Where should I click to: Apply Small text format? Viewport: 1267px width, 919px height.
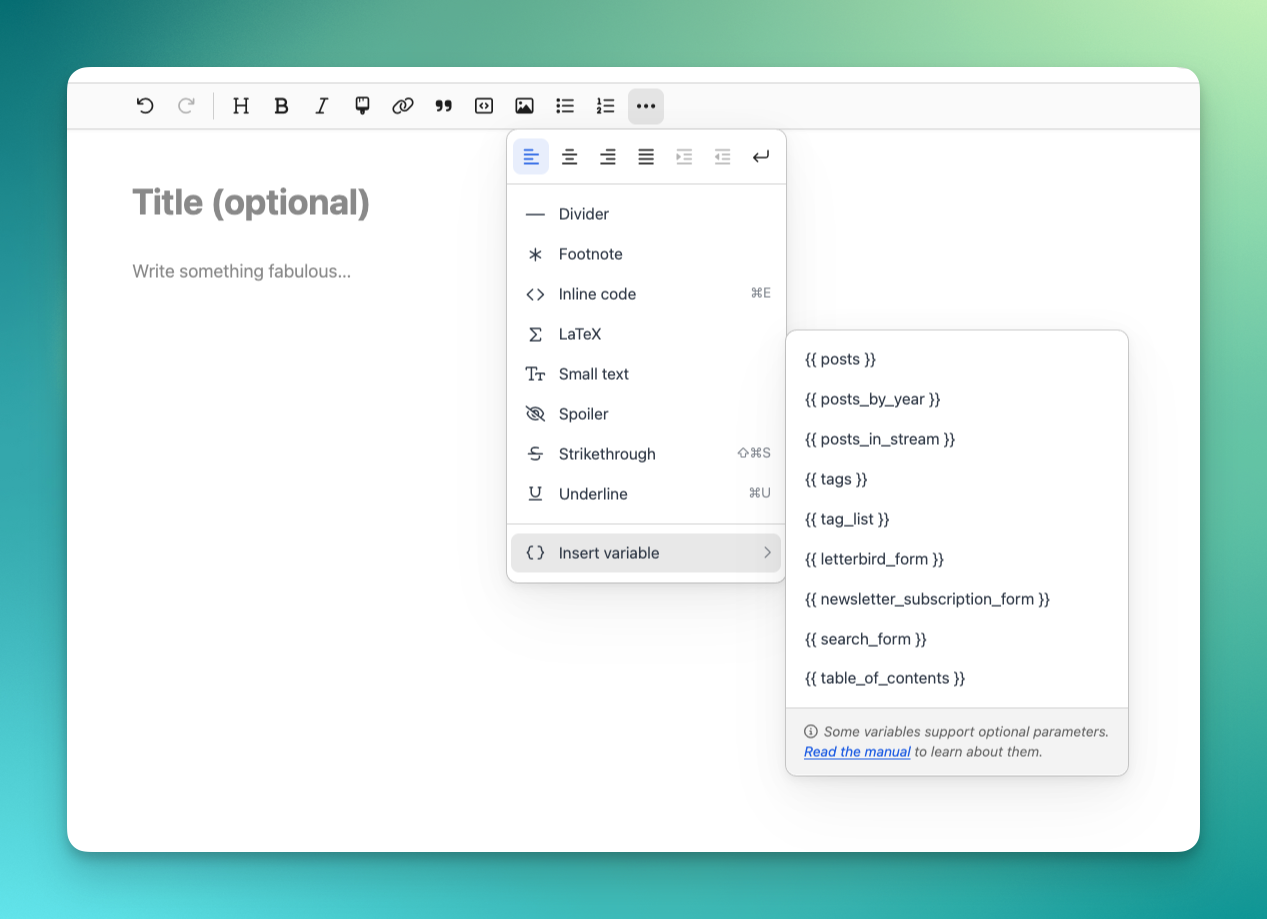pyautogui.click(x=646, y=374)
